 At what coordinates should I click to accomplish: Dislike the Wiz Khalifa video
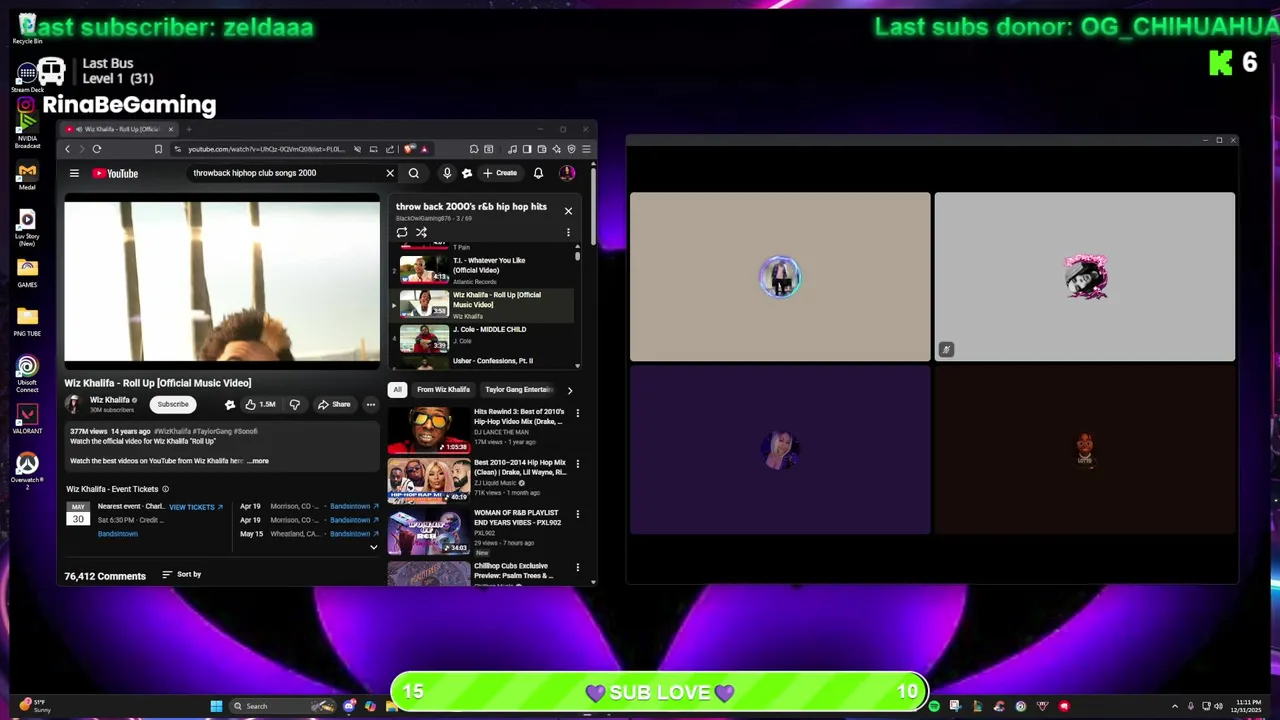(294, 404)
